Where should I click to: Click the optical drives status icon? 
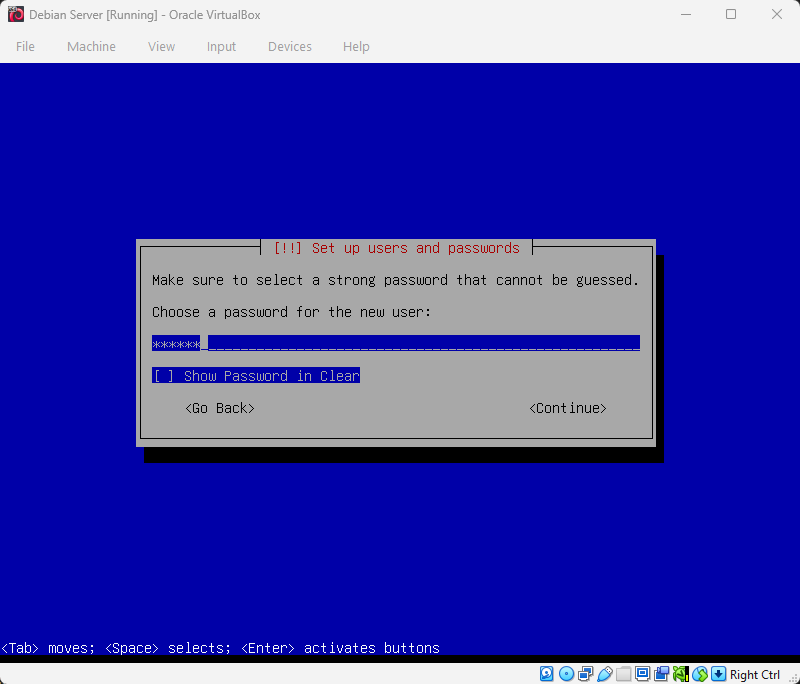point(566,674)
